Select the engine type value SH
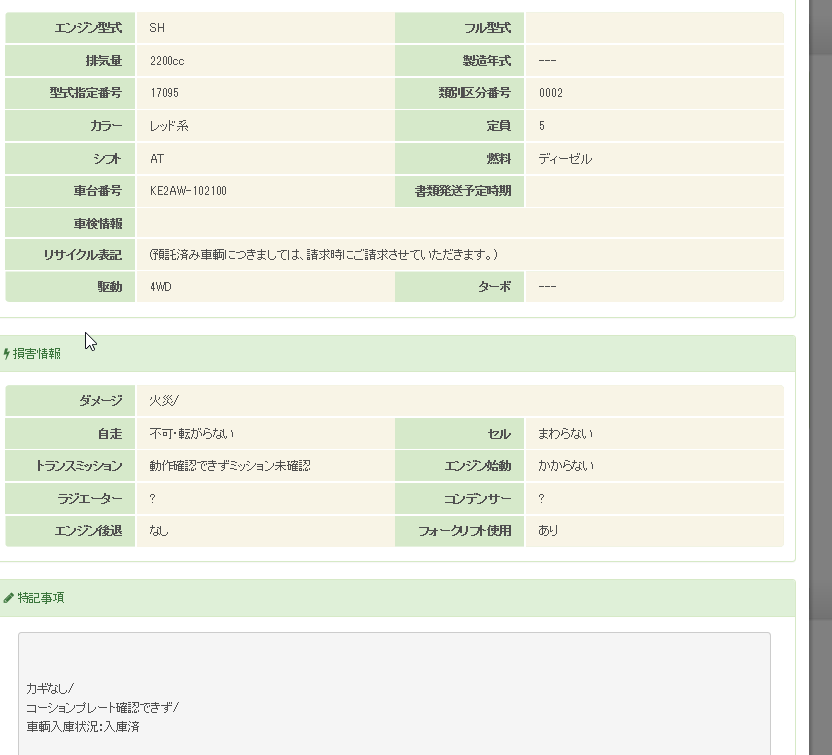 click(157, 28)
